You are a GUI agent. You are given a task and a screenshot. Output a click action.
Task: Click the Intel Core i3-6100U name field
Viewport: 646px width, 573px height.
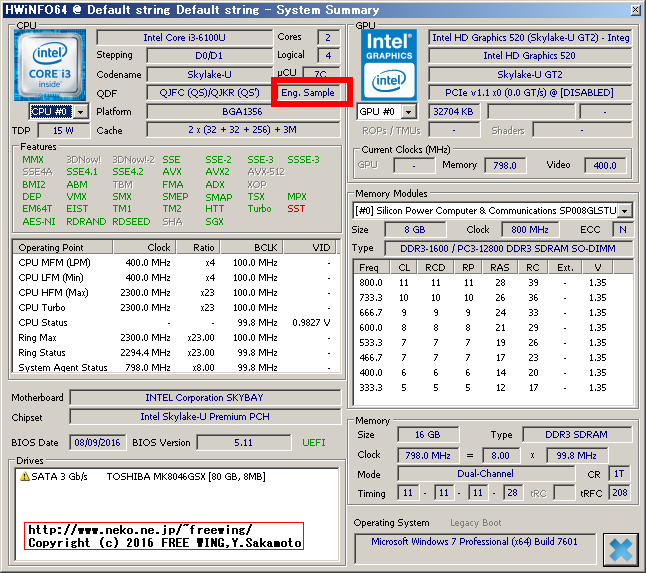point(184,37)
